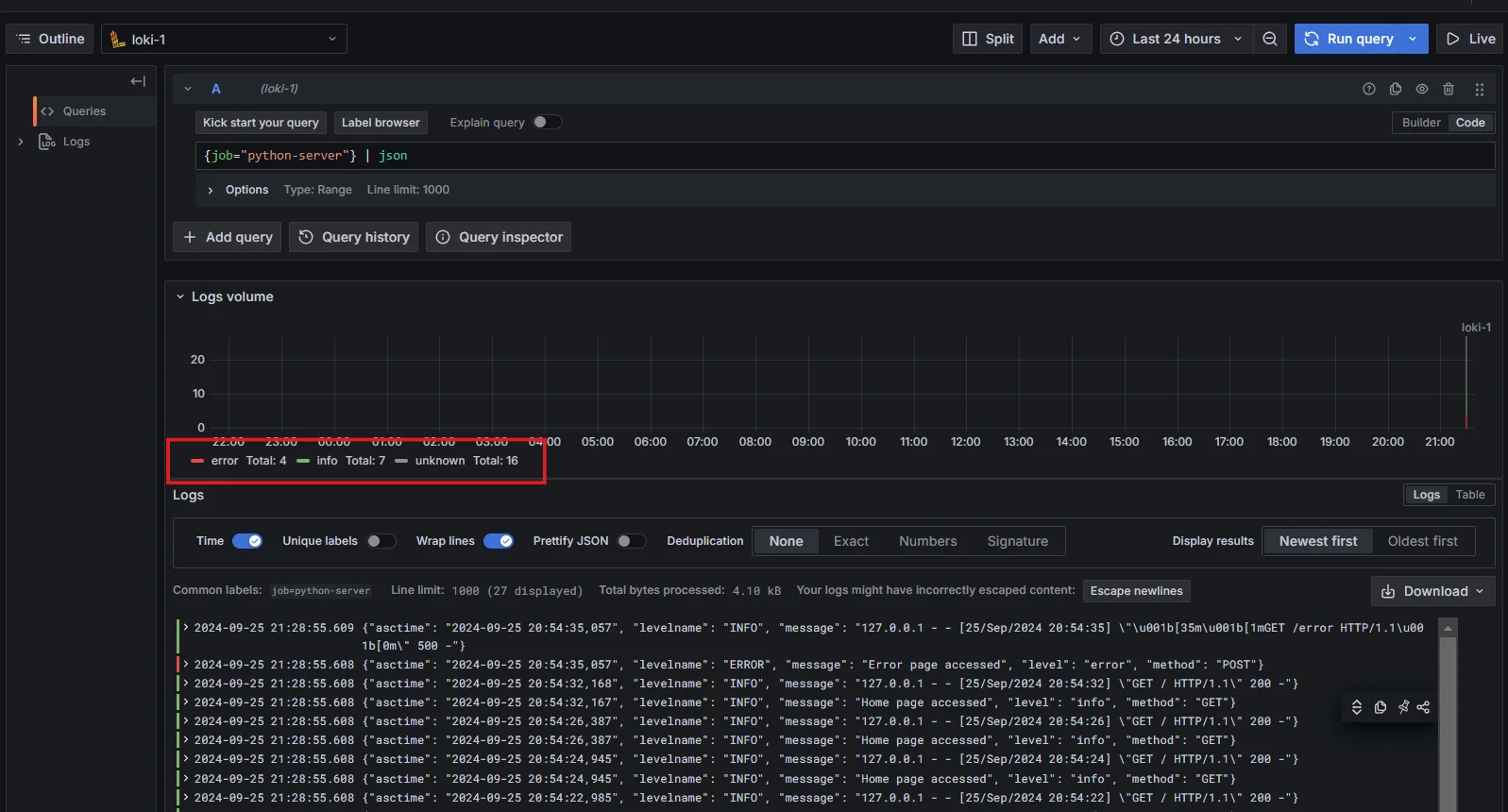Open the query help icon
Screen dimensions: 1508x812
(1369, 89)
